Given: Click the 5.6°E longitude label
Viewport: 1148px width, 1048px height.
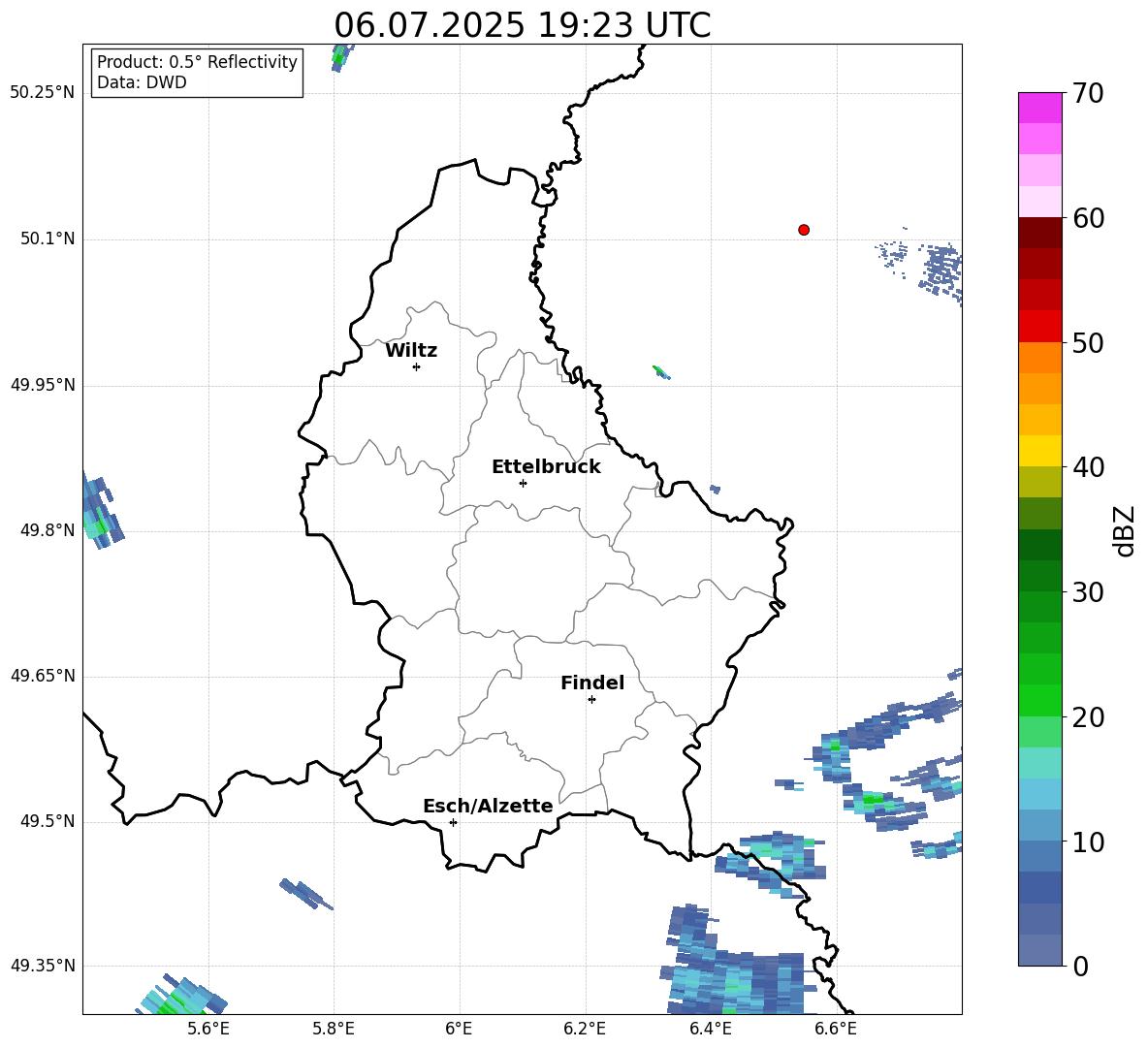Looking at the screenshot, I should click(x=208, y=1029).
